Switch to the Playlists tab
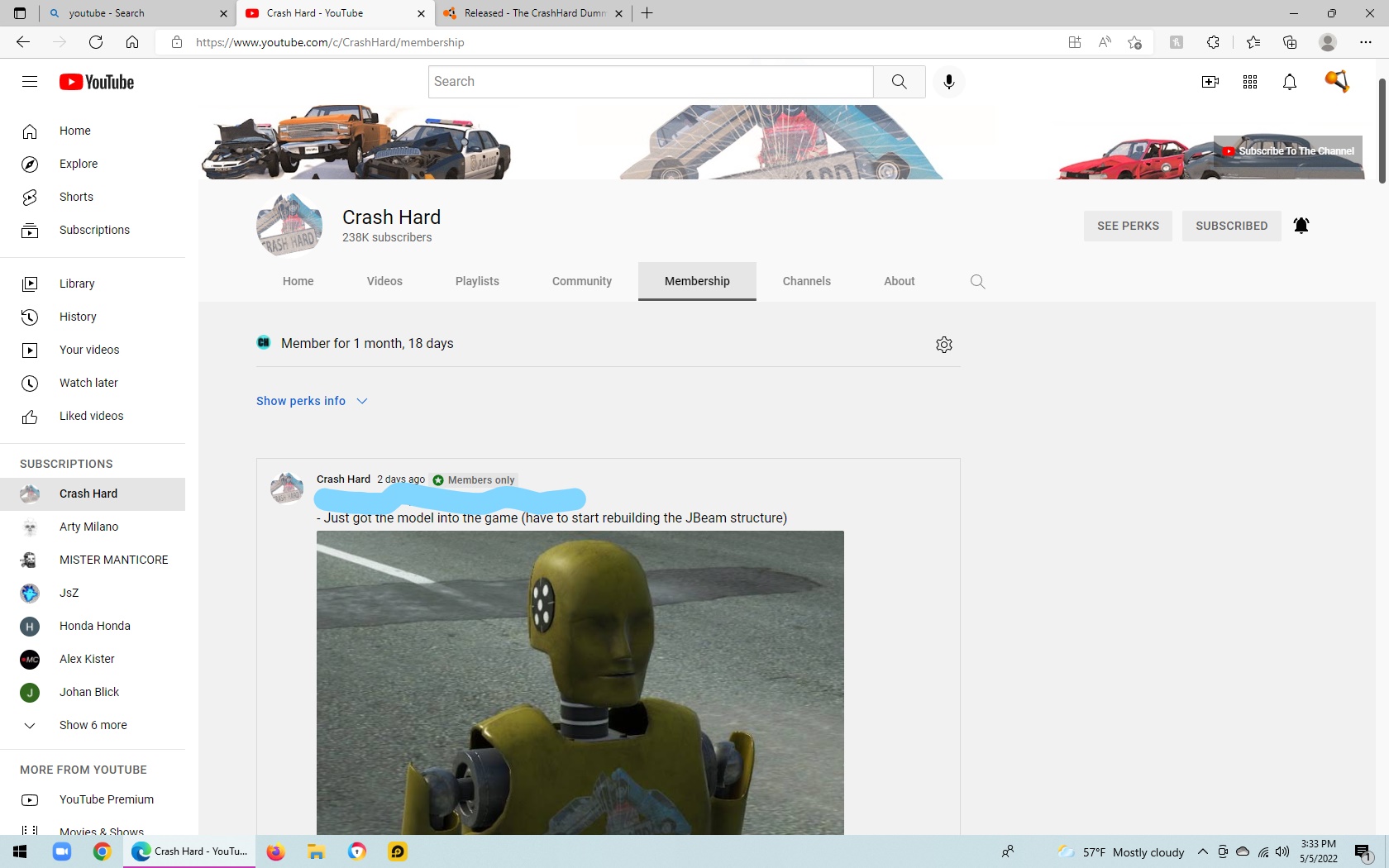The width and height of the screenshot is (1389, 868). (x=477, y=281)
